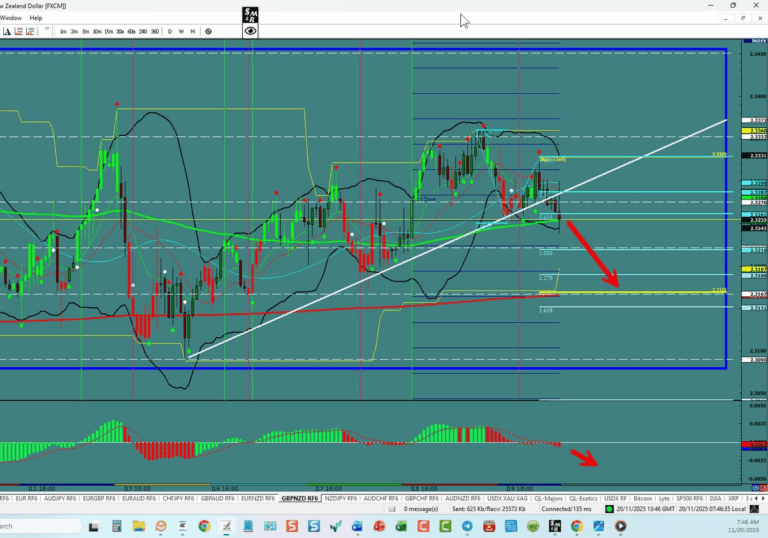Open the Help menu
Viewport: 768px width, 538px height.
(x=36, y=18)
